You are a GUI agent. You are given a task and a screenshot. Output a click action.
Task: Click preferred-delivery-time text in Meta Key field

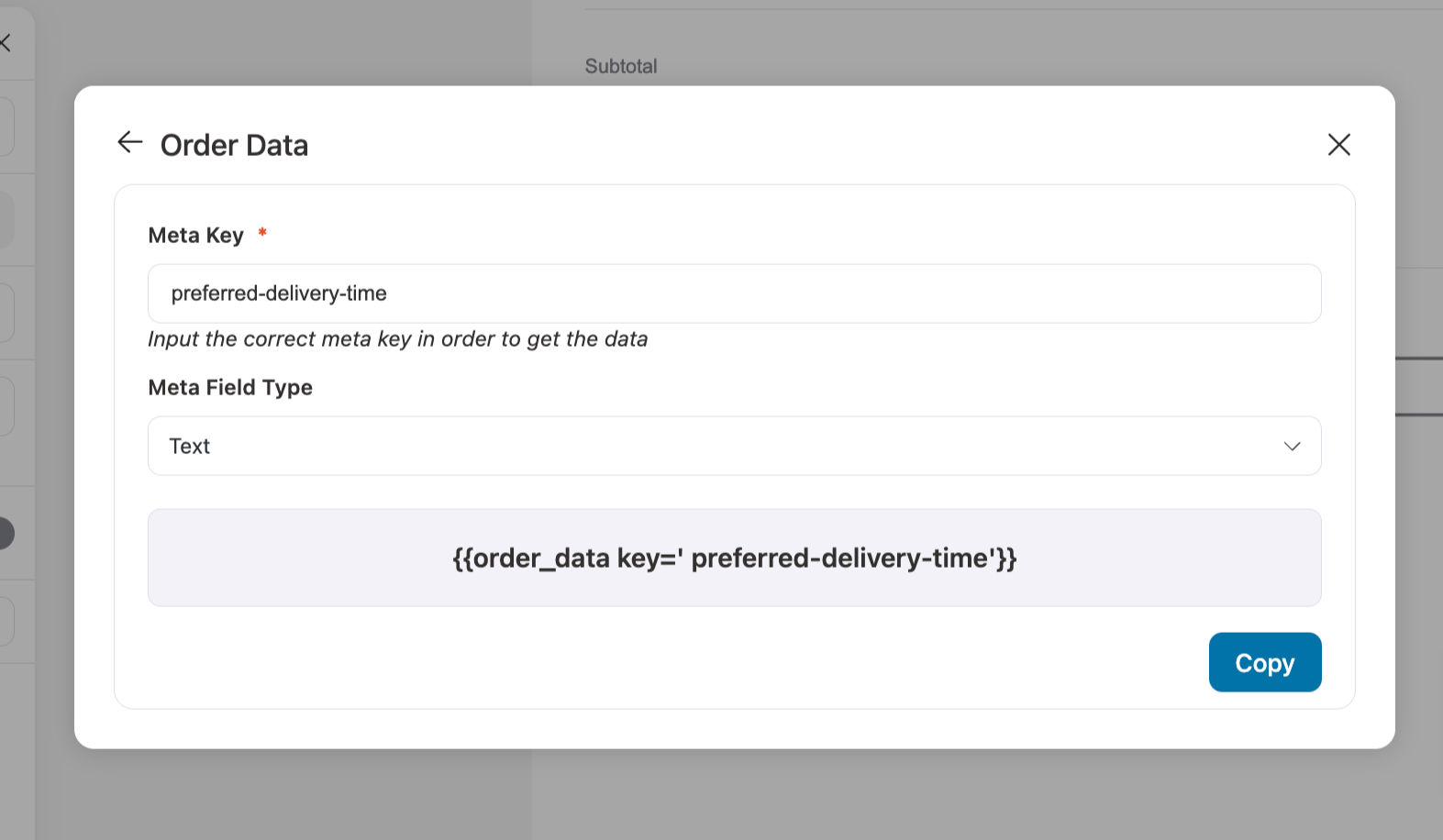279,293
